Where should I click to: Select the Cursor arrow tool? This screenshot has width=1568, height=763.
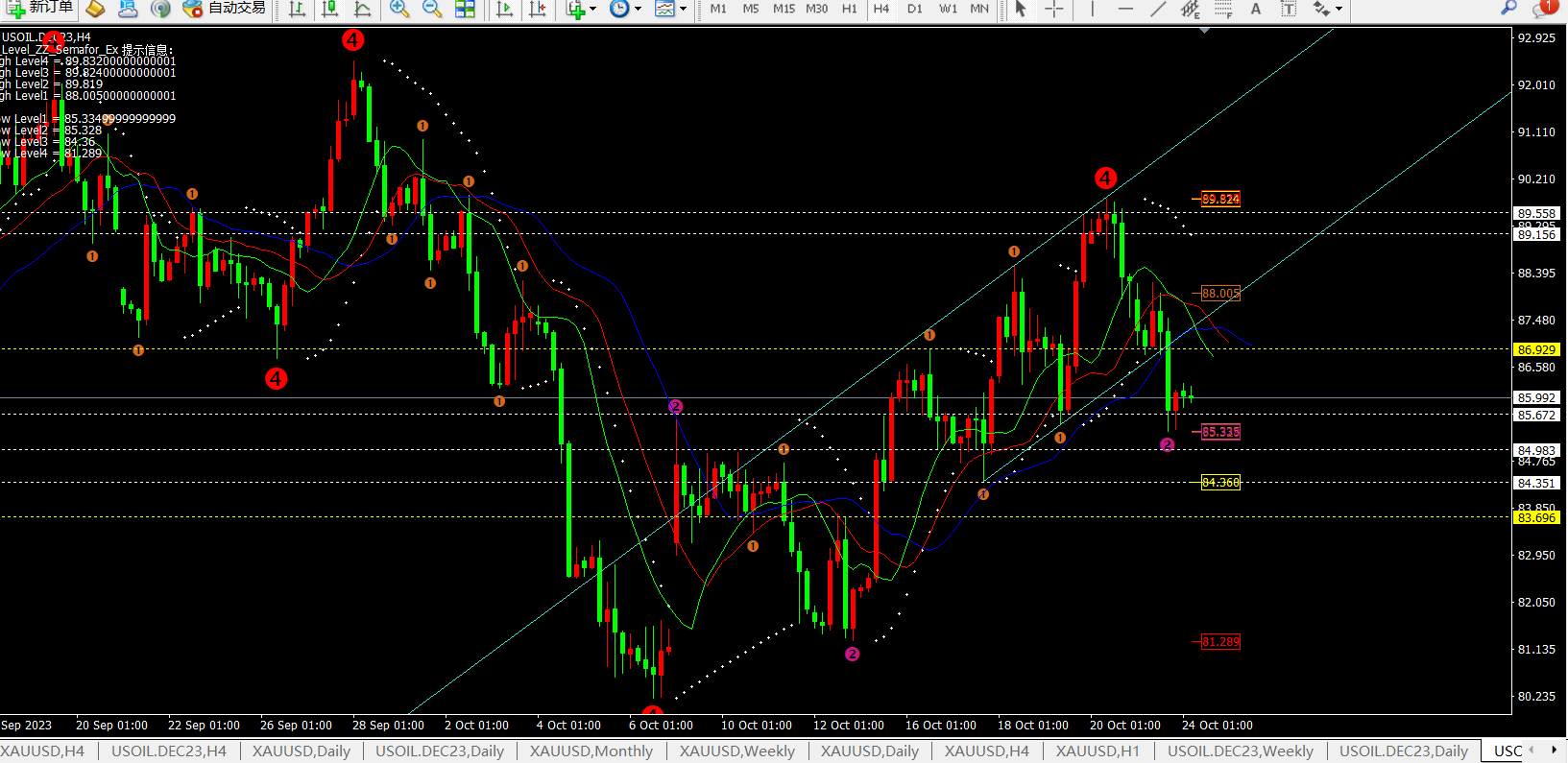pyautogui.click(x=1021, y=9)
